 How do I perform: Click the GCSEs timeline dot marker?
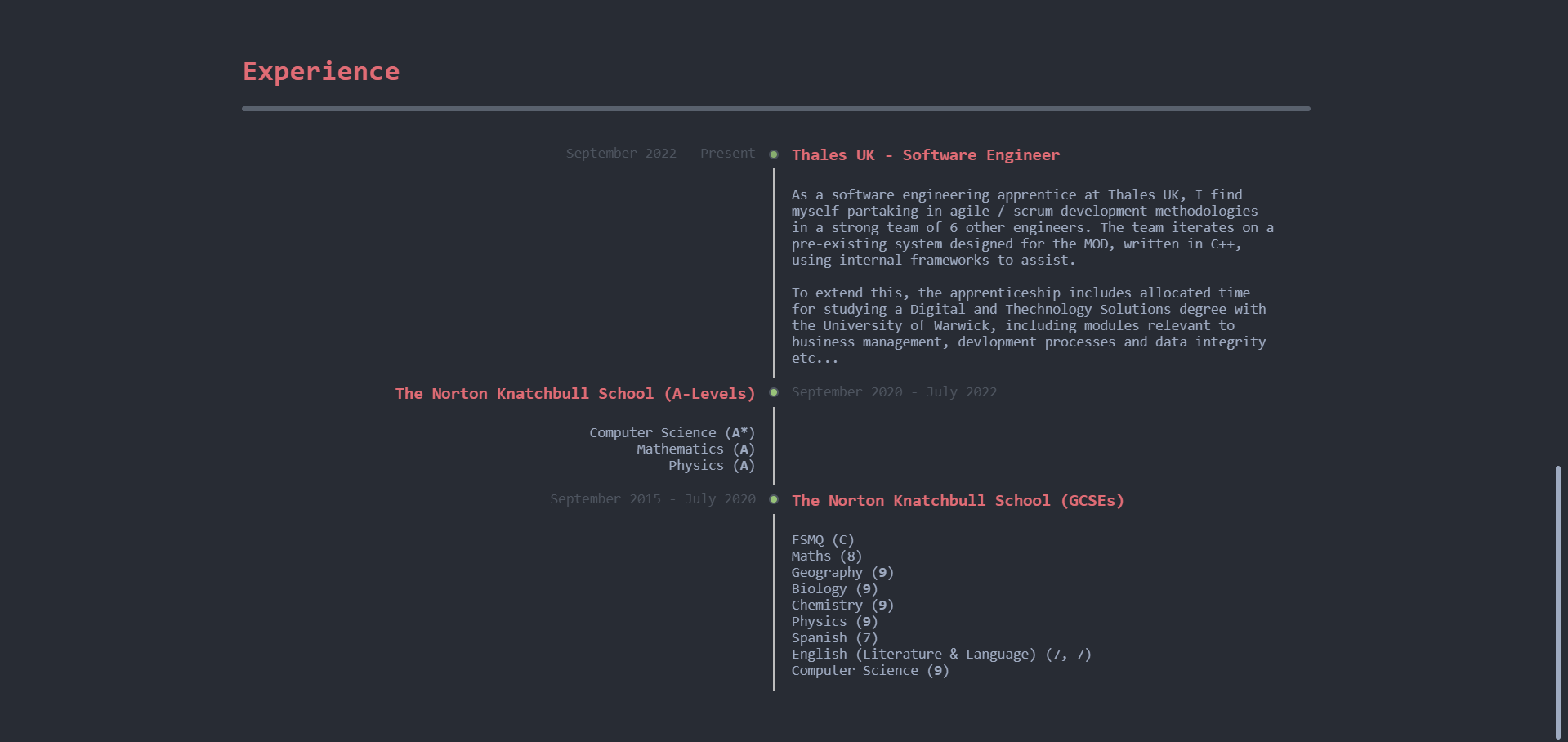774,499
